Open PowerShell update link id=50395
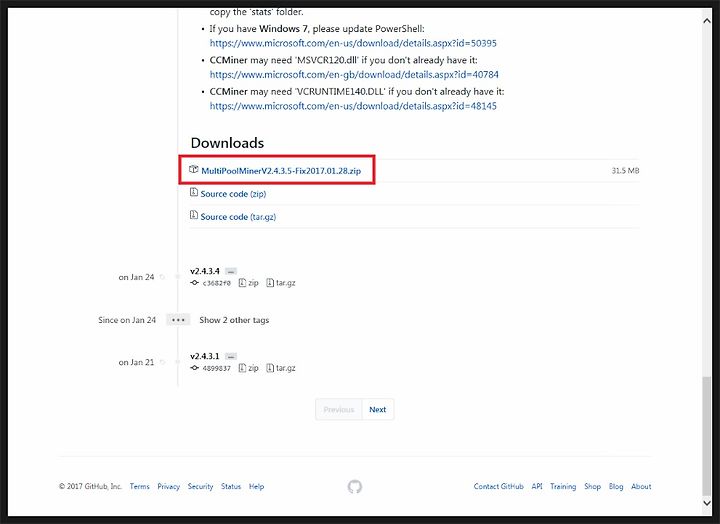This screenshot has width=720, height=524. (x=353, y=43)
